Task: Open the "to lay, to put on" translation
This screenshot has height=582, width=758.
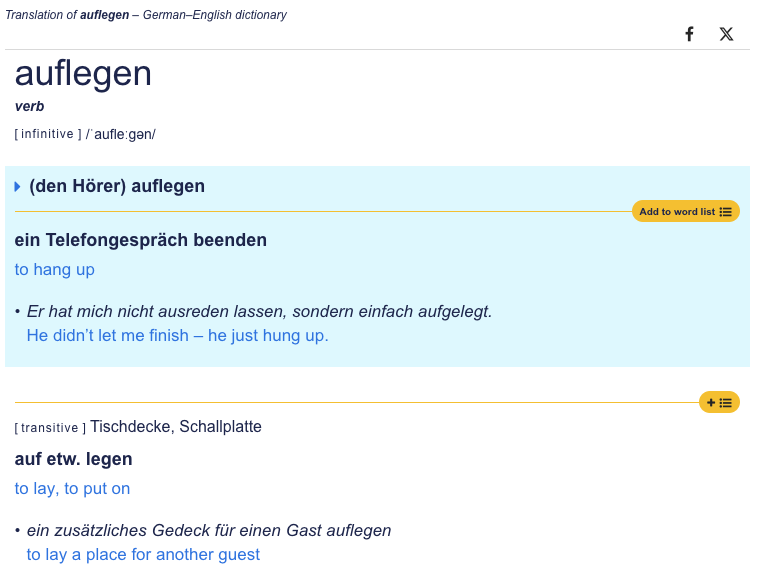Action: click(x=72, y=488)
